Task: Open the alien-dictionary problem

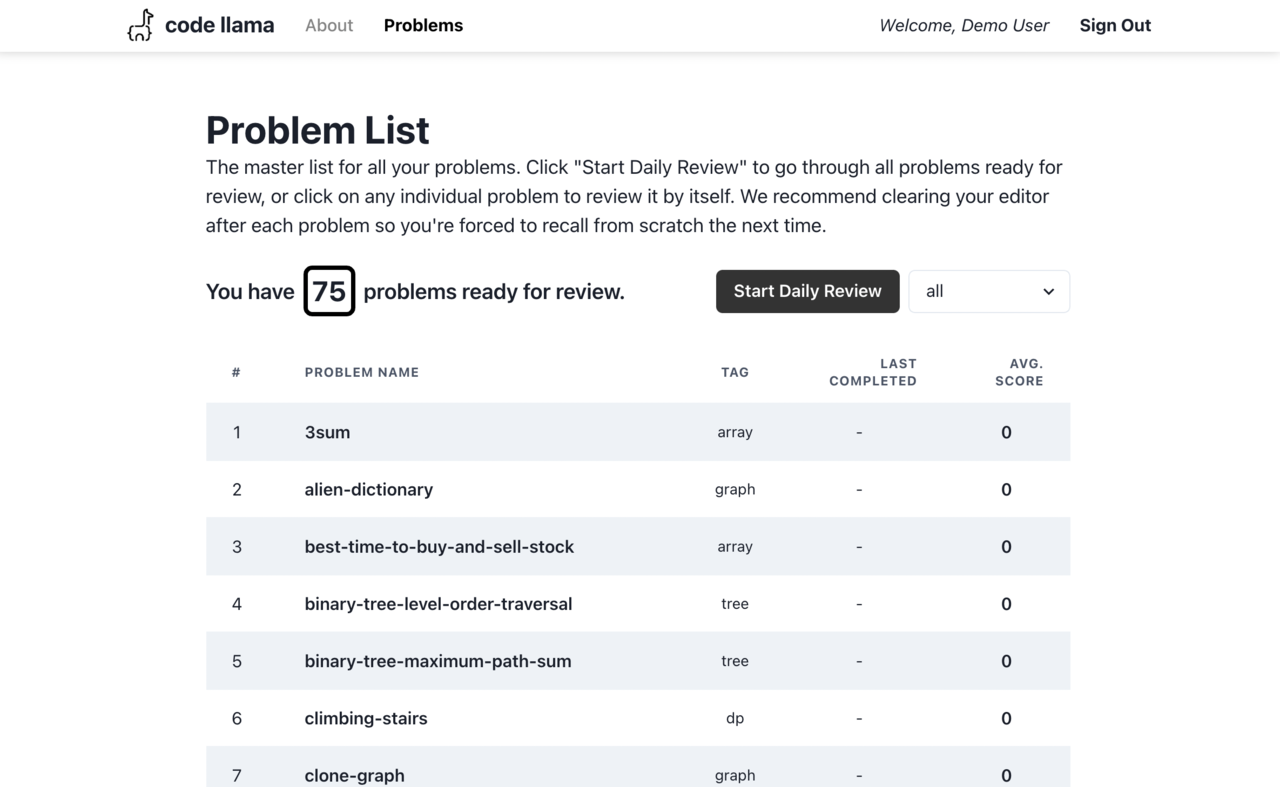Action: pos(369,489)
